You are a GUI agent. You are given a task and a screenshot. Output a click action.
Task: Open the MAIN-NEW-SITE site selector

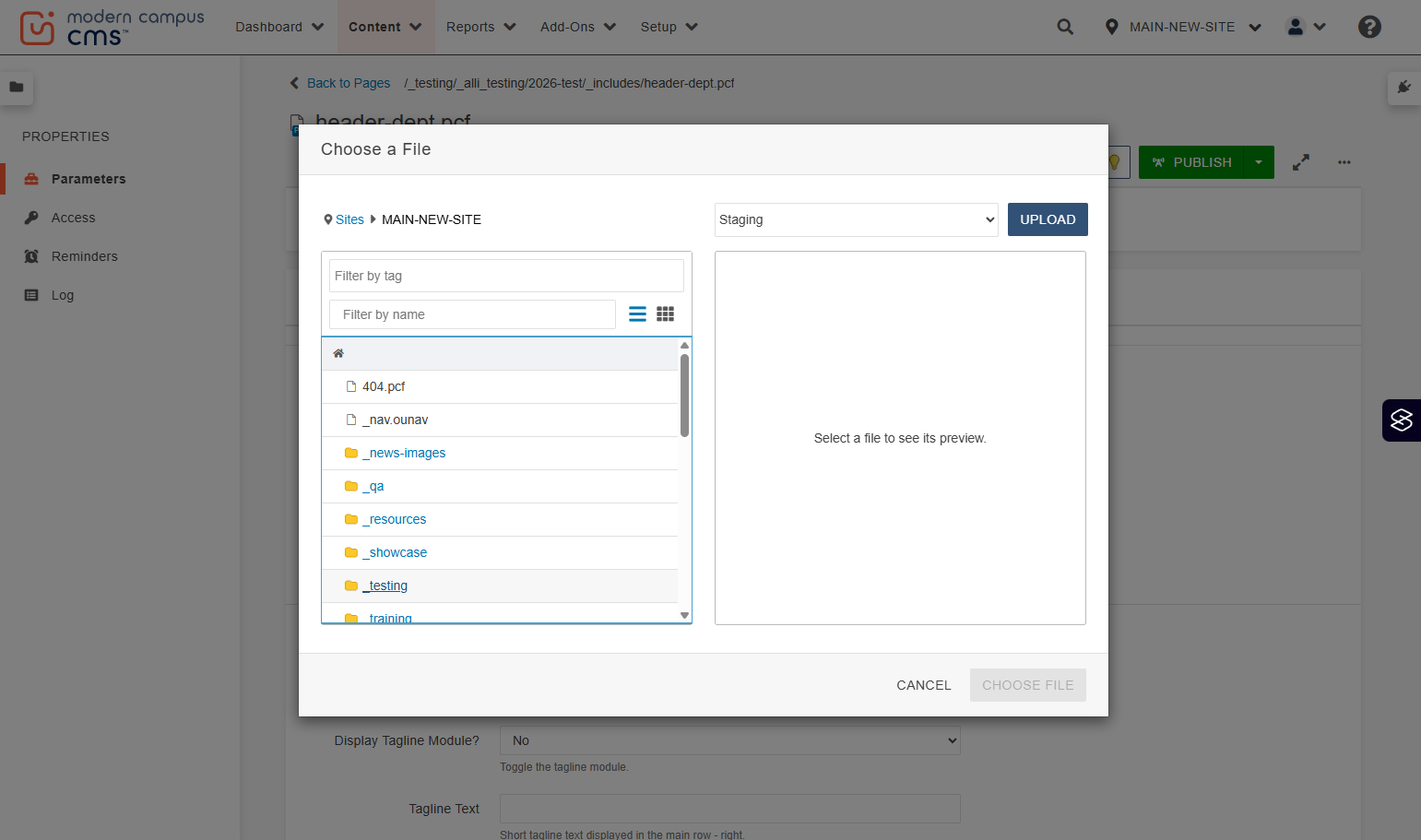pyautogui.click(x=1182, y=27)
